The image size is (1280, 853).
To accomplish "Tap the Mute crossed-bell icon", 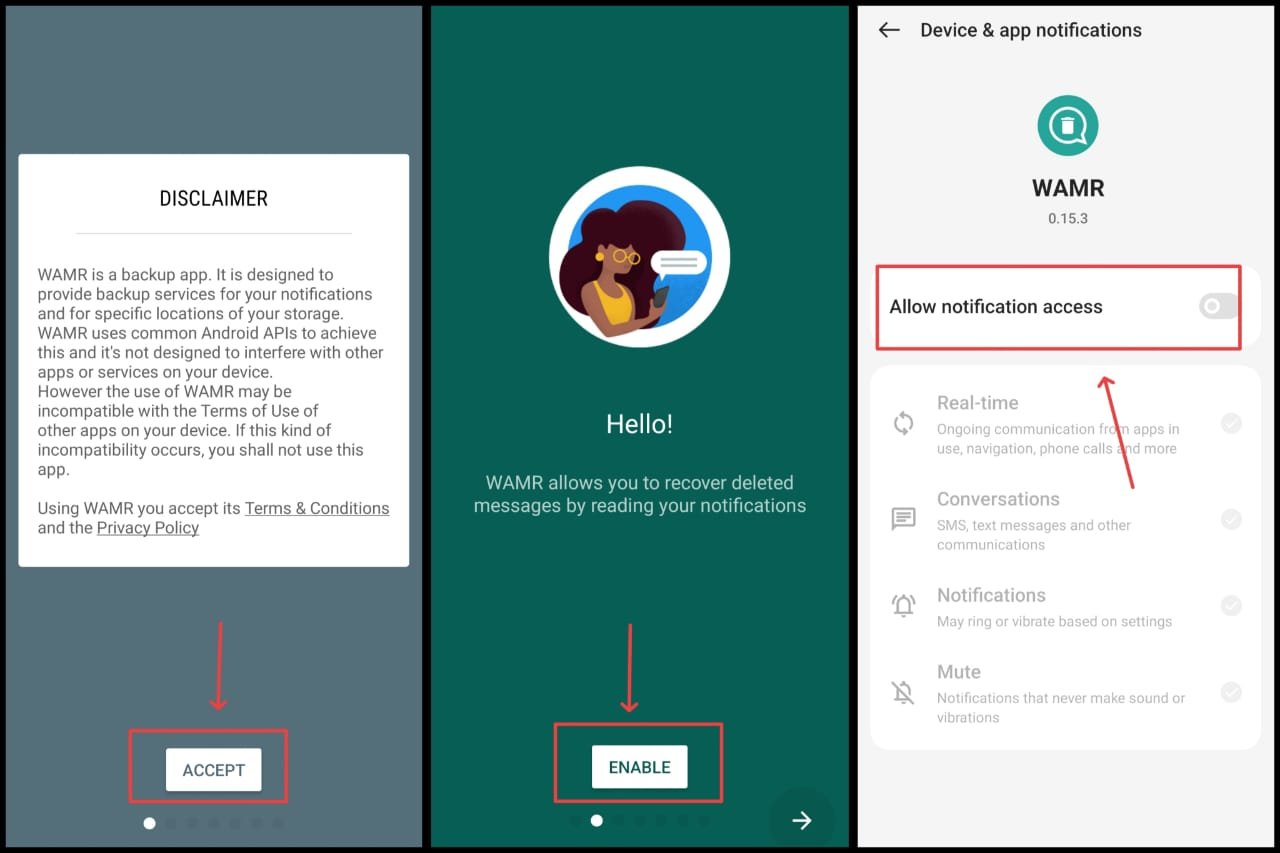I will point(903,692).
